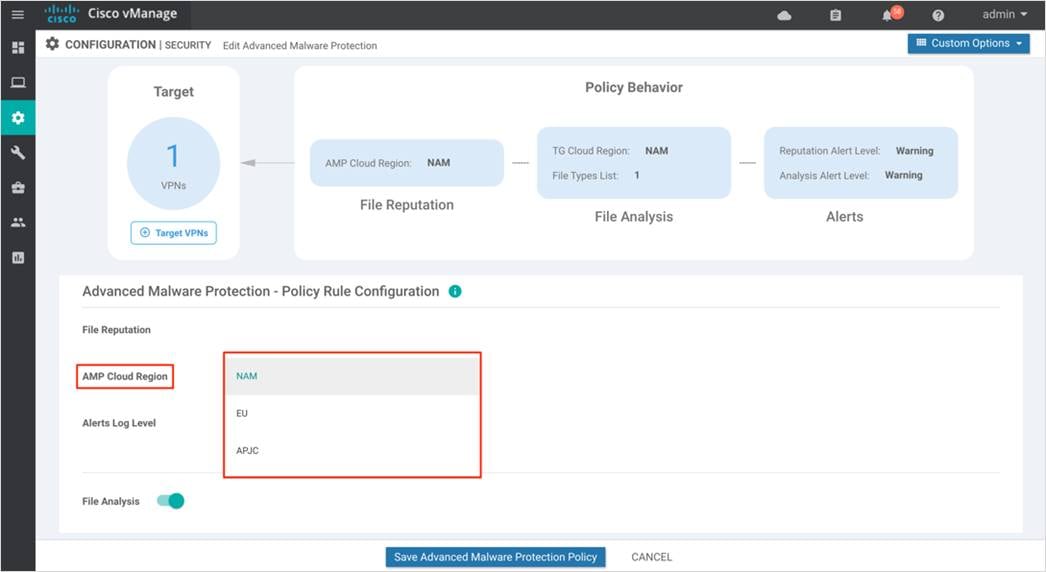Select EU from region dropdown

pos(352,414)
